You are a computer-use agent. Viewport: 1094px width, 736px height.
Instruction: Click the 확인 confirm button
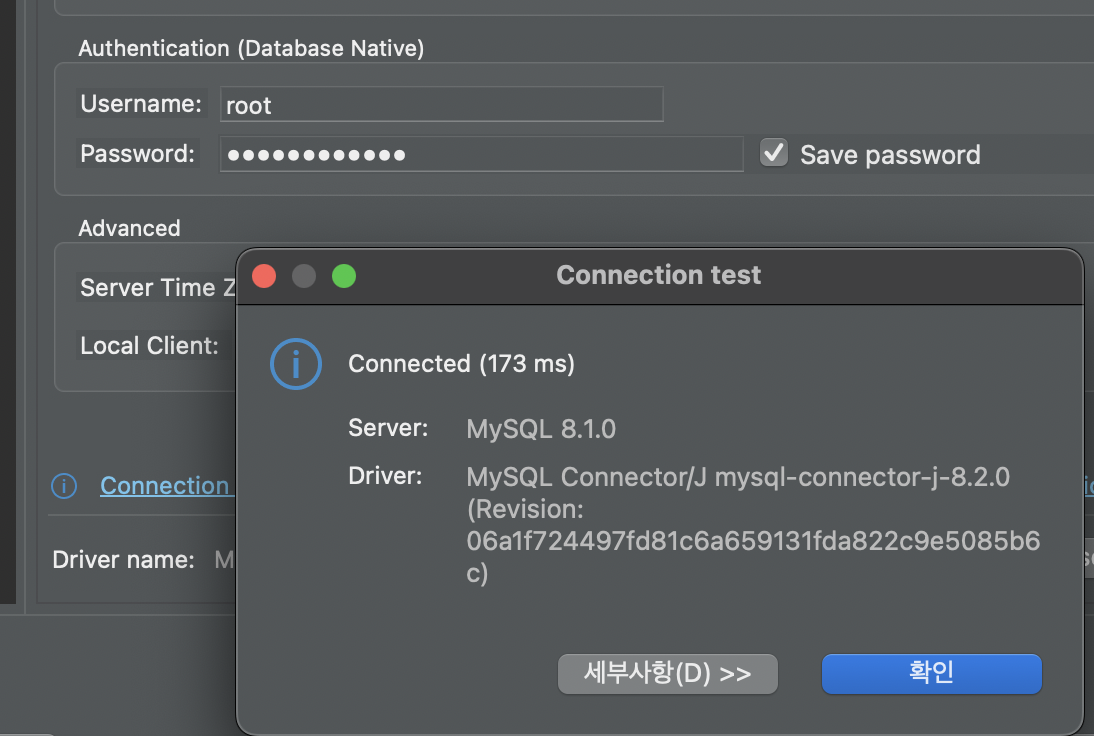pyautogui.click(x=931, y=673)
